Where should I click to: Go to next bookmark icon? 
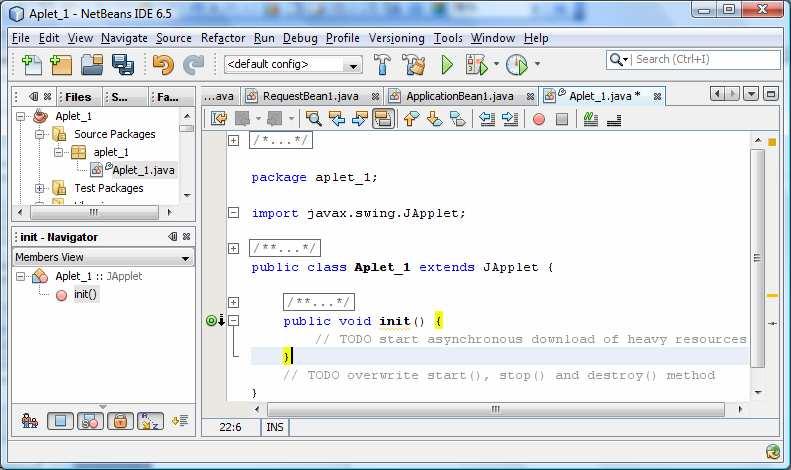[x=434, y=119]
